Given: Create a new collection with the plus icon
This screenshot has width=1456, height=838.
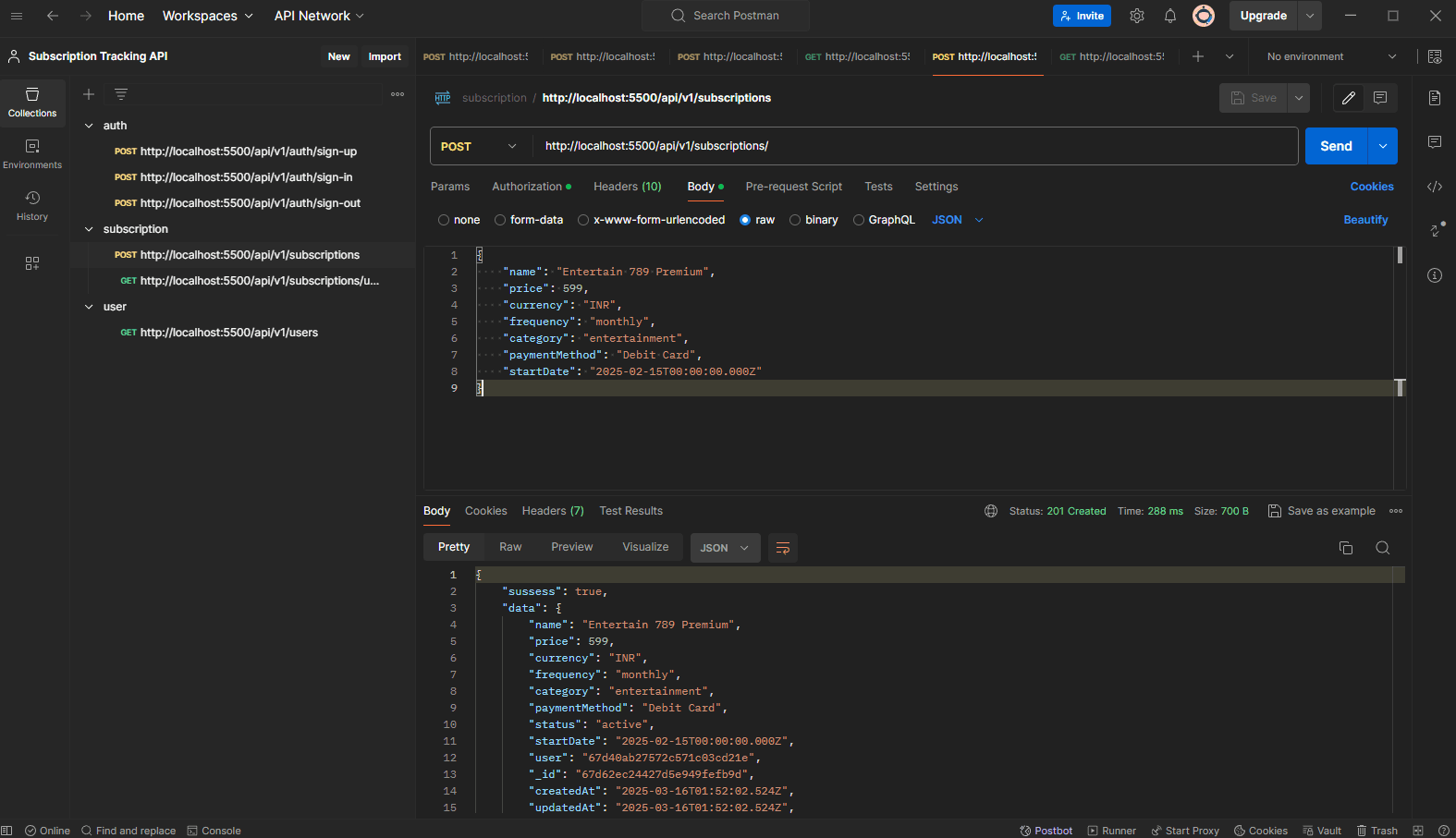Looking at the screenshot, I should [x=89, y=94].
